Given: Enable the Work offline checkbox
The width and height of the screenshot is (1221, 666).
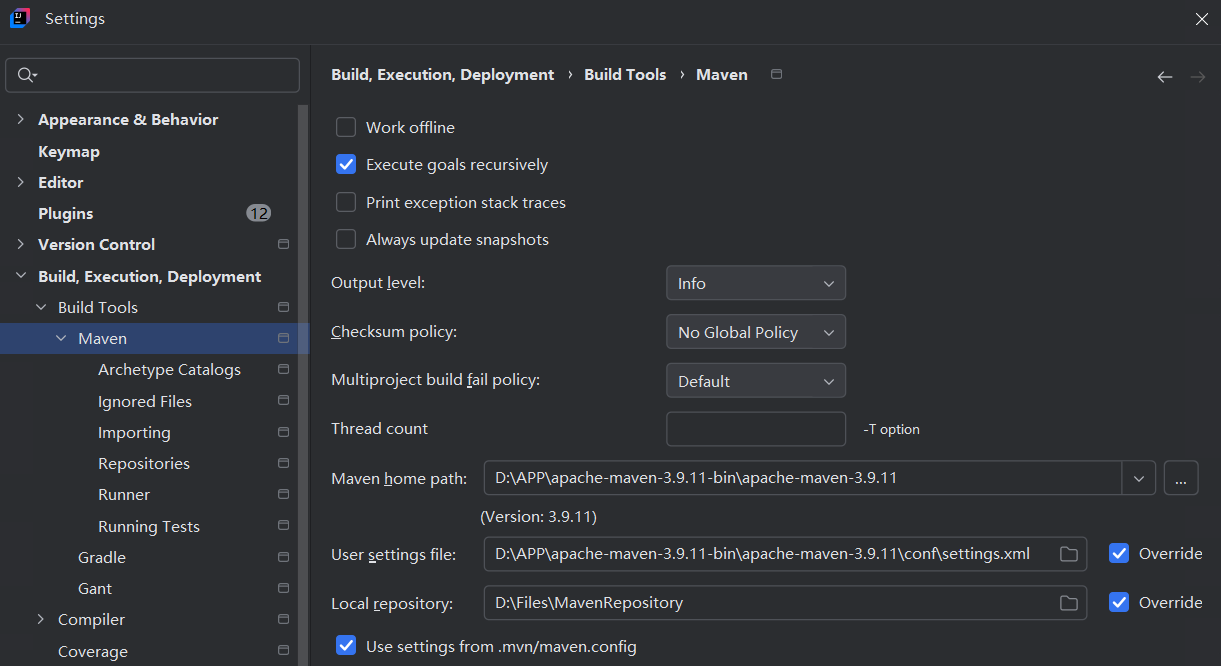Looking at the screenshot, I should click(346, 128).
